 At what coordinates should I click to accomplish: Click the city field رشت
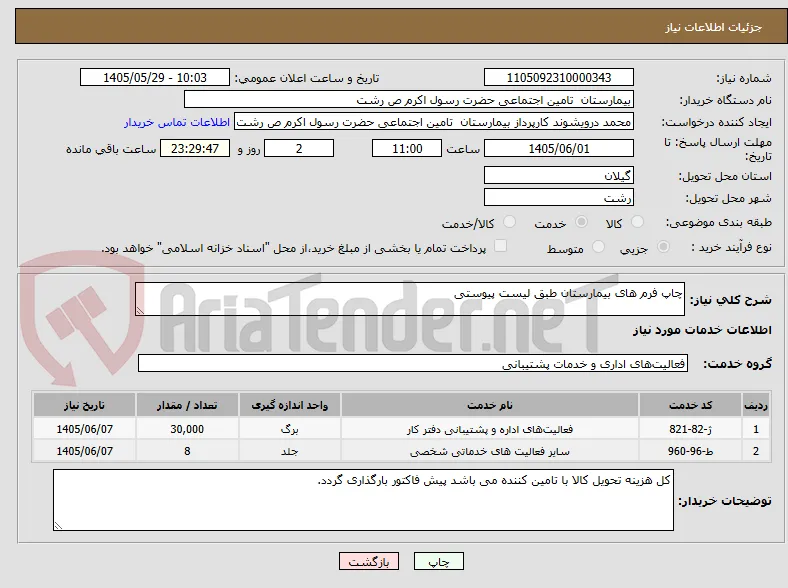559,197
